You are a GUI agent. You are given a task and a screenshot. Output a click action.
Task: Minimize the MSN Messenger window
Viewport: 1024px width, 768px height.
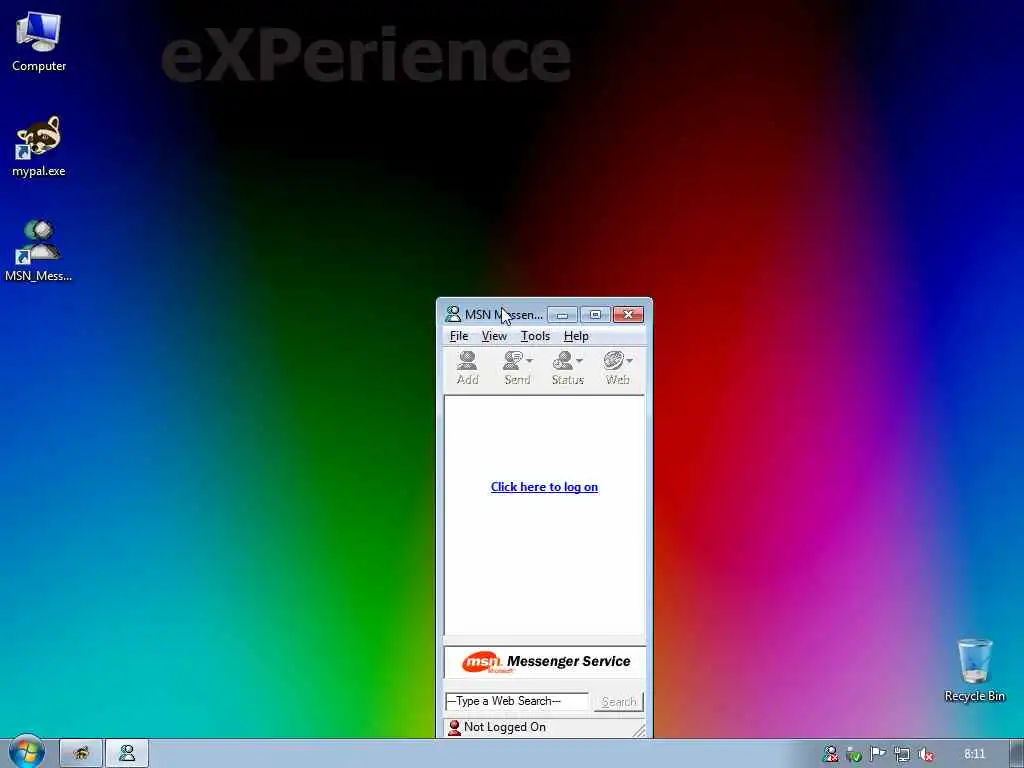(x=562, y=315)
